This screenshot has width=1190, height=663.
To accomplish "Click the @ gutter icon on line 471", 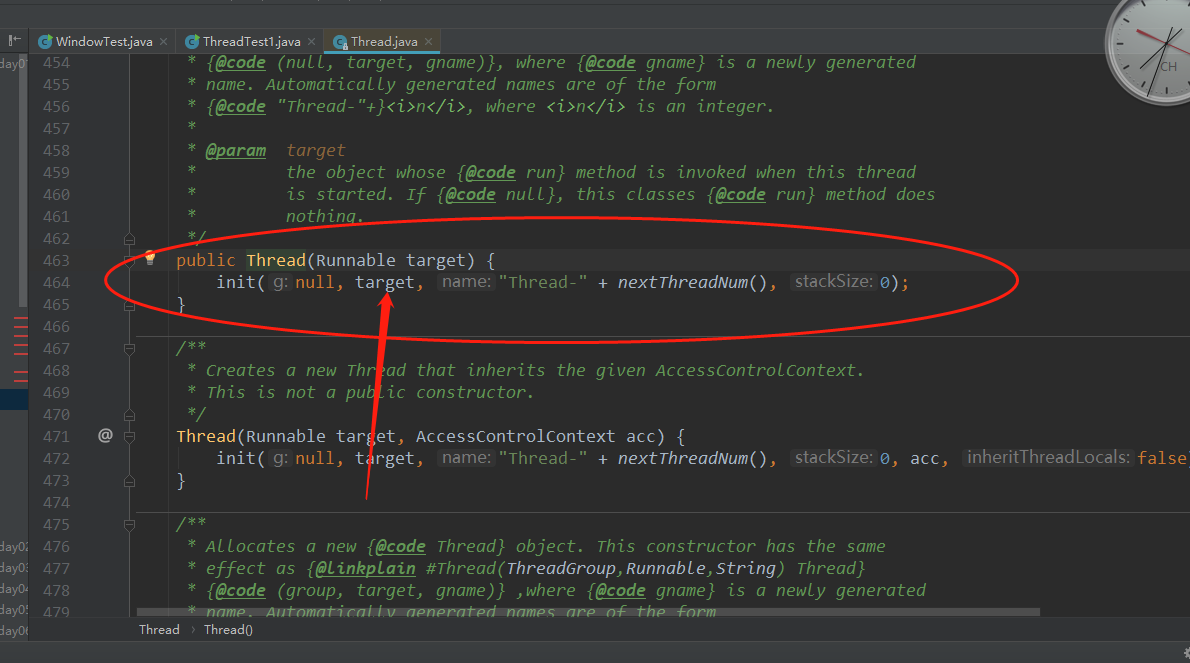I will [x=105, y=435].
